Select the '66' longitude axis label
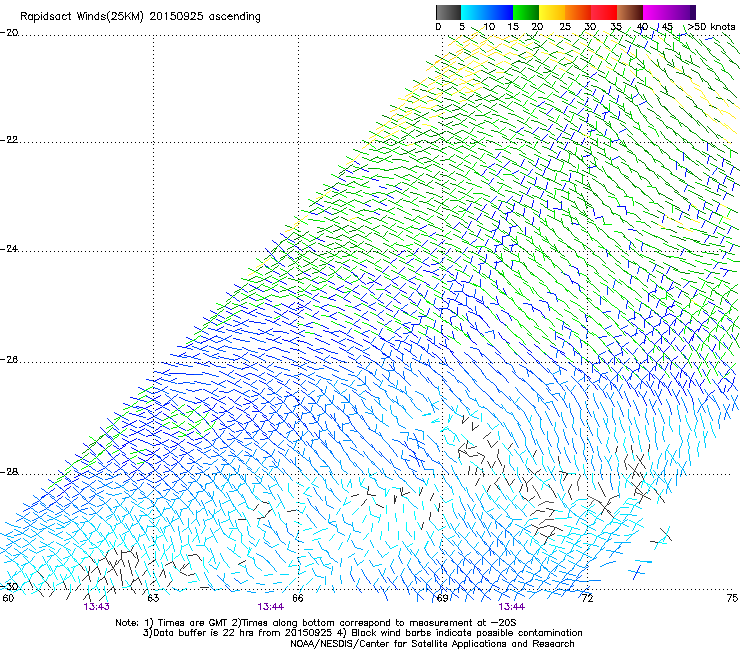 click(298, 598)
